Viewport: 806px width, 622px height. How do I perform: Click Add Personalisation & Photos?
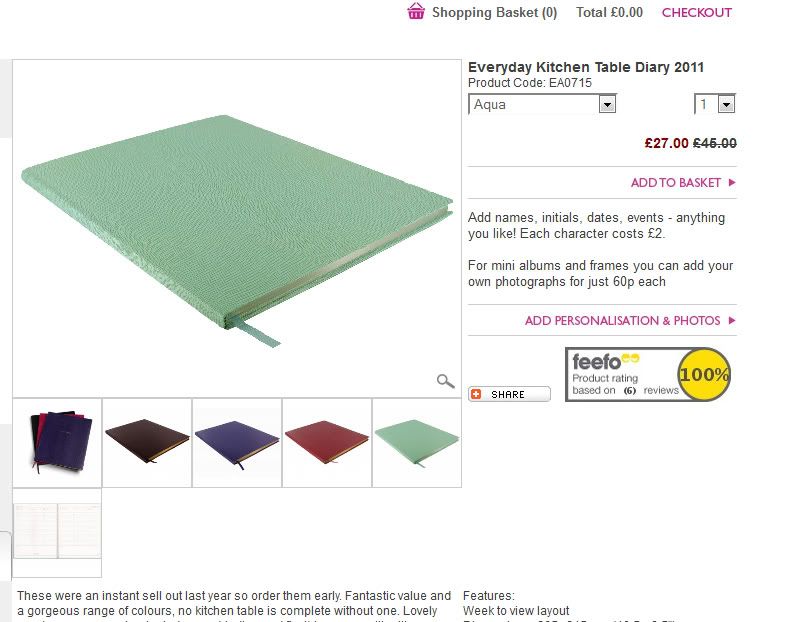coord(622,321)
